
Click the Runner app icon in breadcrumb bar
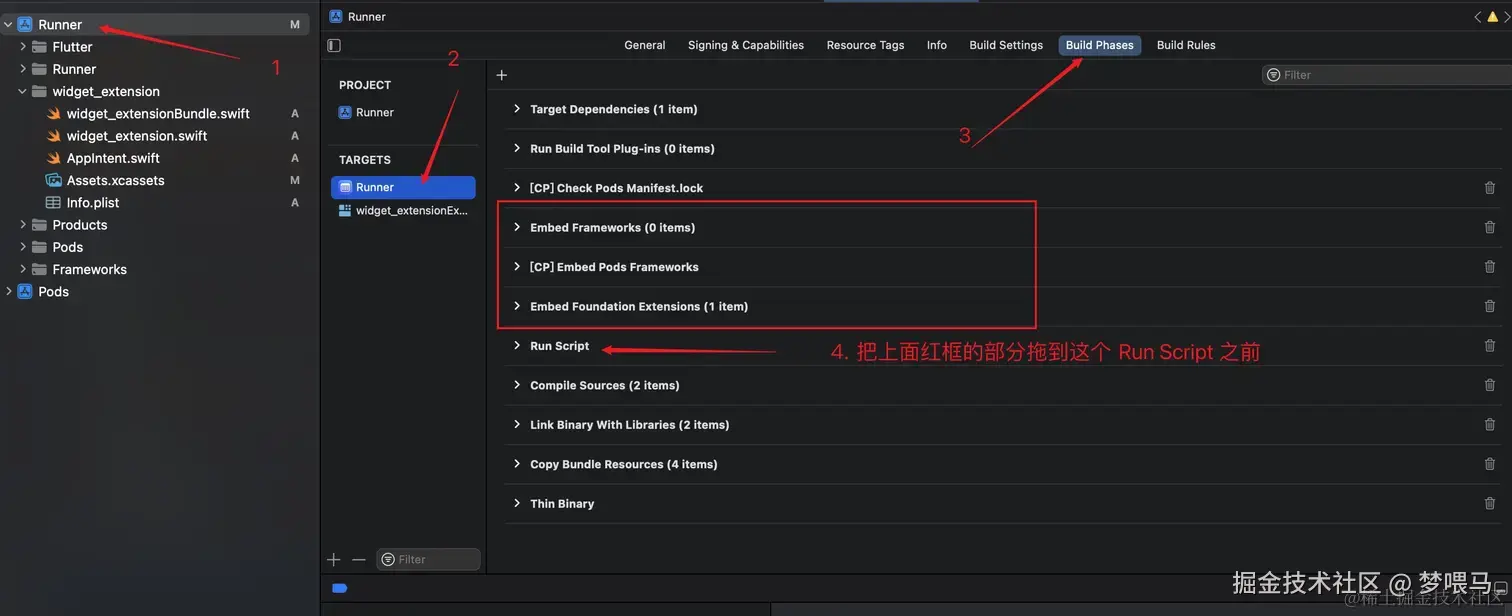(x=336, y=16)
